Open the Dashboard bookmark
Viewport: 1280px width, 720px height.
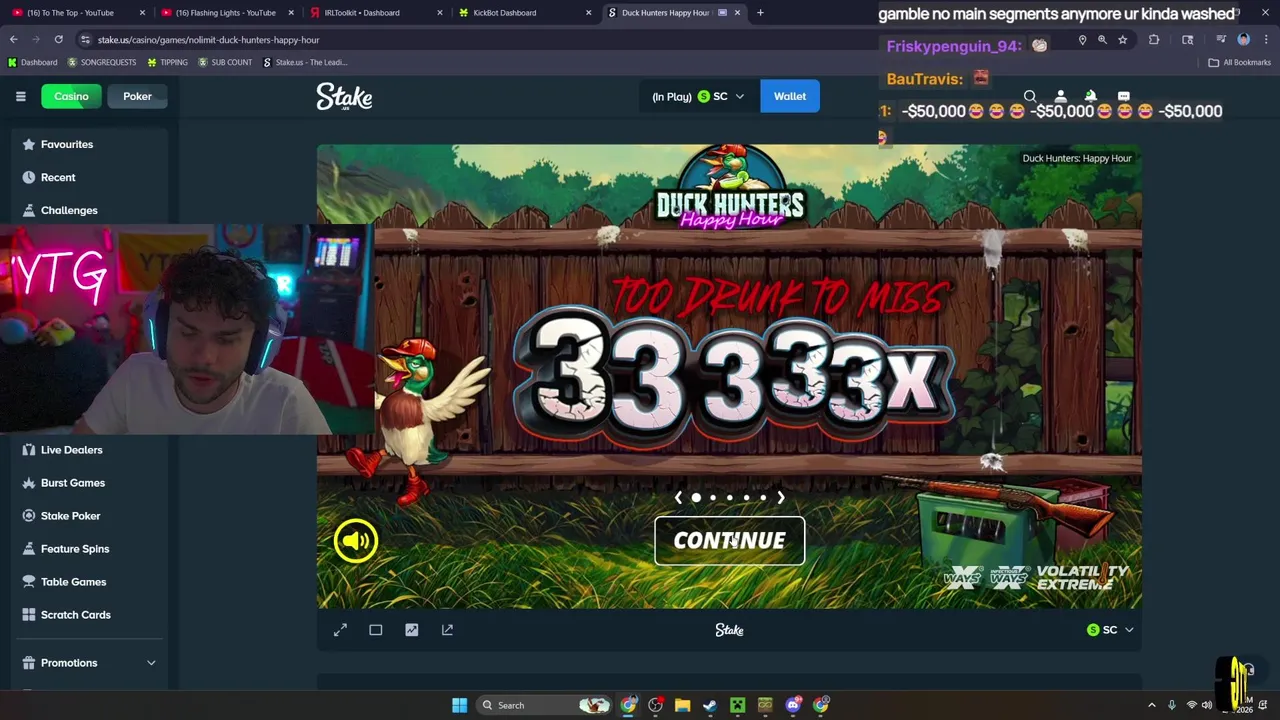[32, 62]
